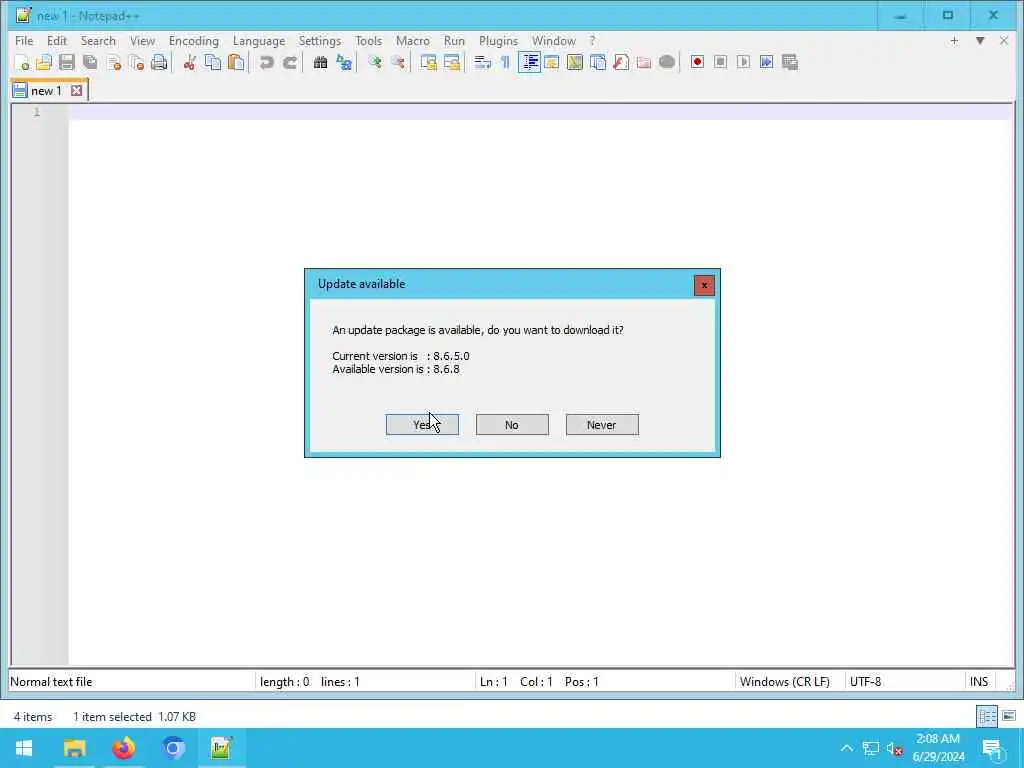This screenshot has width=1024, height=768.
Task: Toggle Folder as Workspace icon
Action: point(644,63)
